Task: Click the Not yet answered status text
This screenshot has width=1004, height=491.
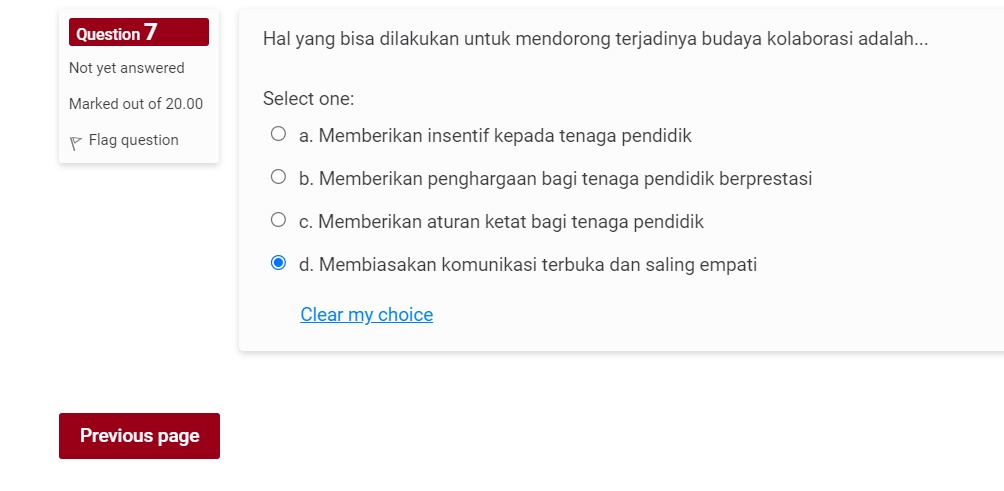Action: pyautogui.click(x=127, y=68)
